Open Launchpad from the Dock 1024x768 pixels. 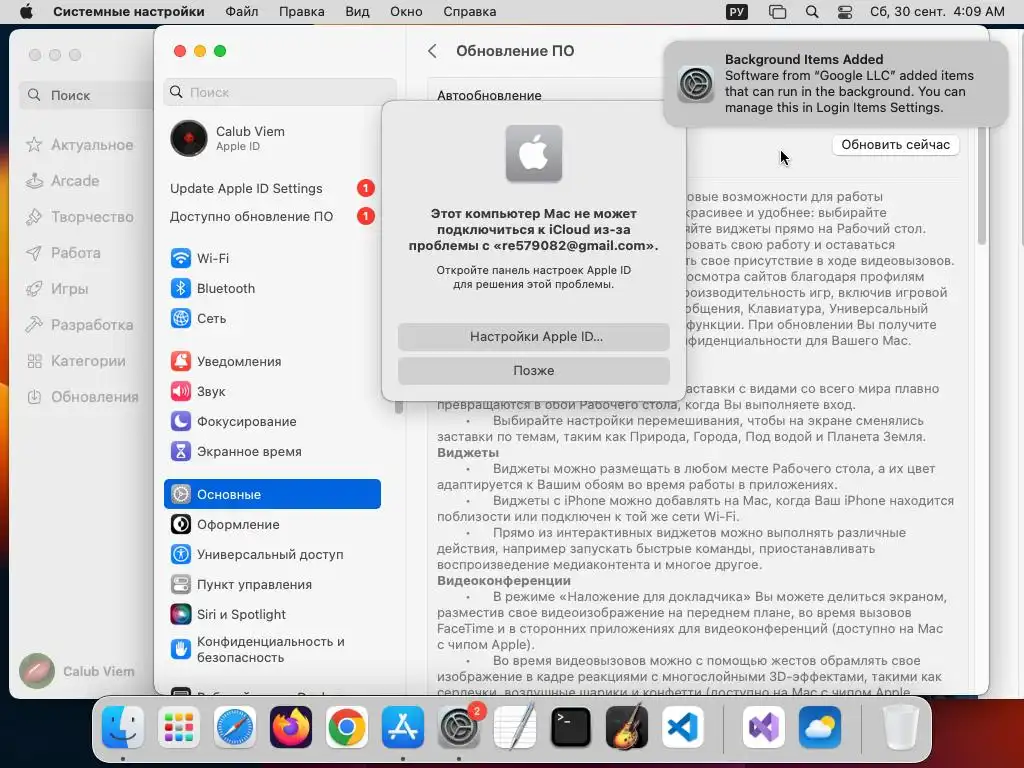pos(179,727)
